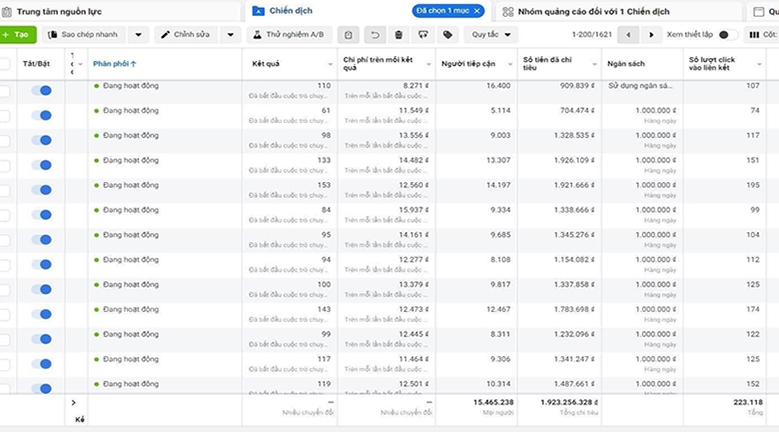The width and height of the screenshot is (779, 432).
Task: Click the Chiến dịch folder icon
Action: [x=258, y=11]
